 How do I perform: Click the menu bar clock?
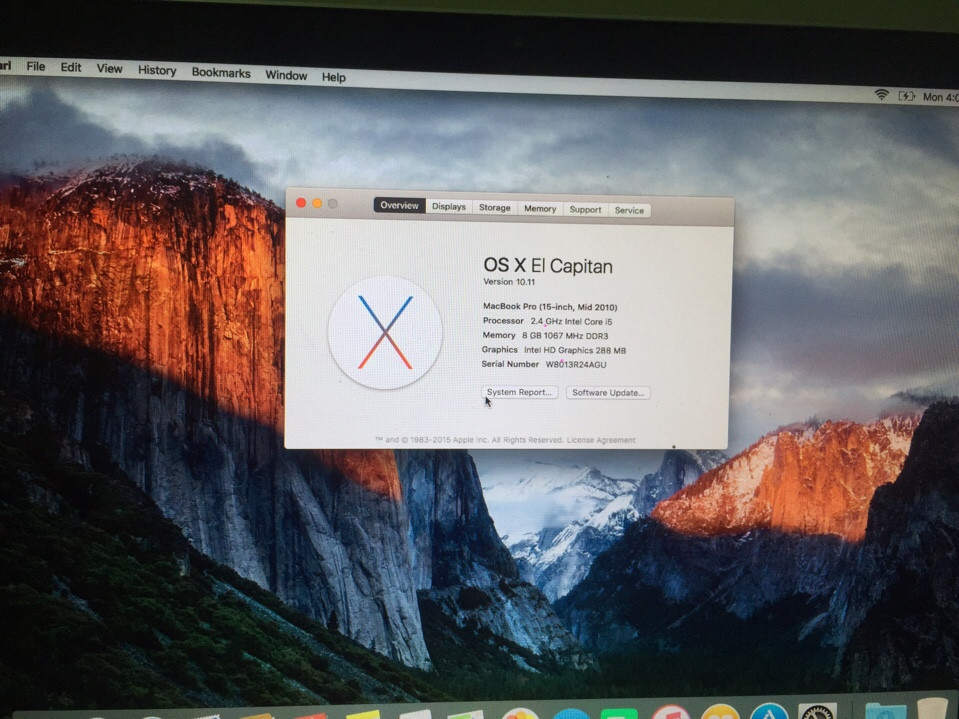point(940,97)
